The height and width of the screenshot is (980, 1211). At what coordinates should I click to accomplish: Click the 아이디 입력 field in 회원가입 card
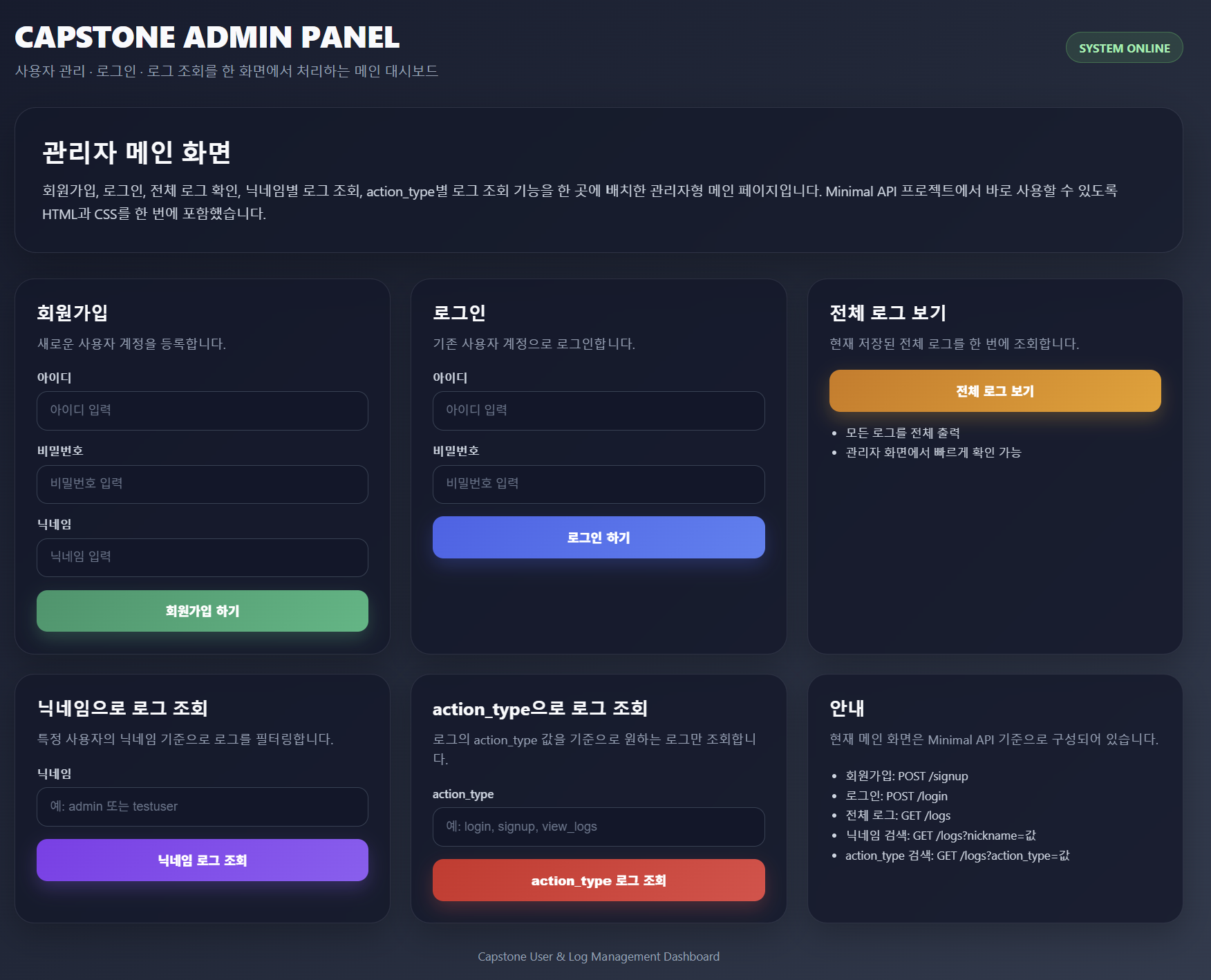pyautogui.click(x=202, y=411)
